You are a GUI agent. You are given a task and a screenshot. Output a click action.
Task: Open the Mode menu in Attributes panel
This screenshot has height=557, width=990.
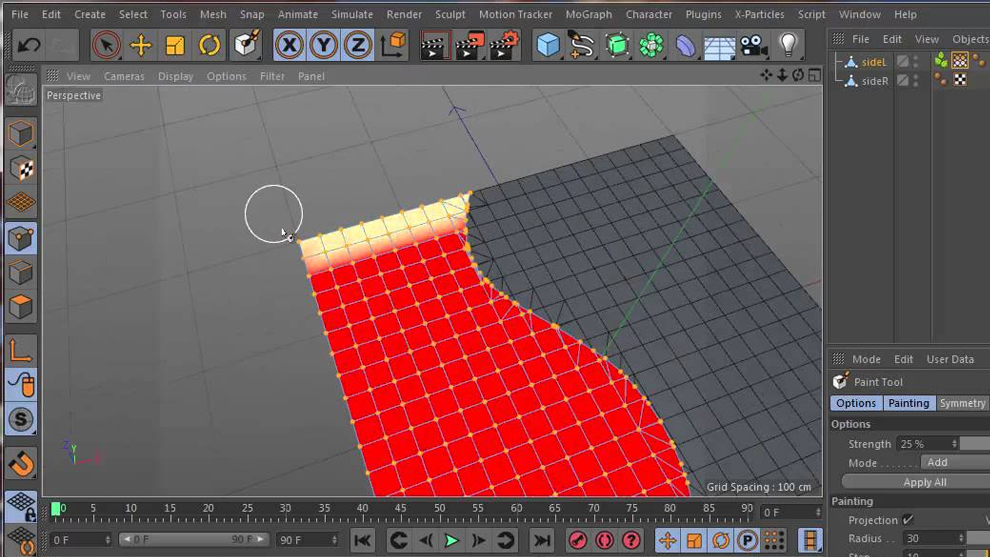866,359
